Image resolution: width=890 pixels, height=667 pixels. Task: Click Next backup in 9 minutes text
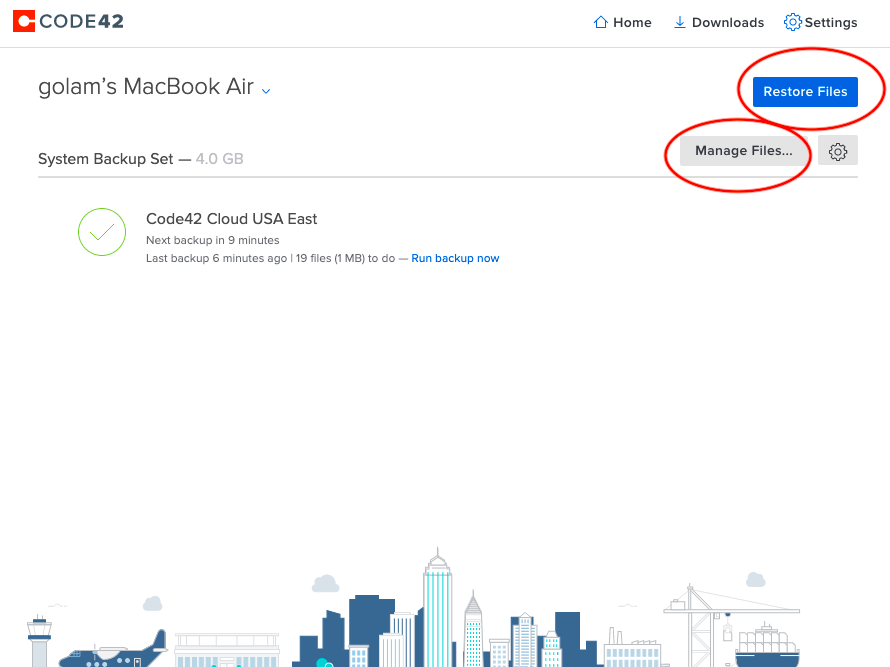pos(213,240)
